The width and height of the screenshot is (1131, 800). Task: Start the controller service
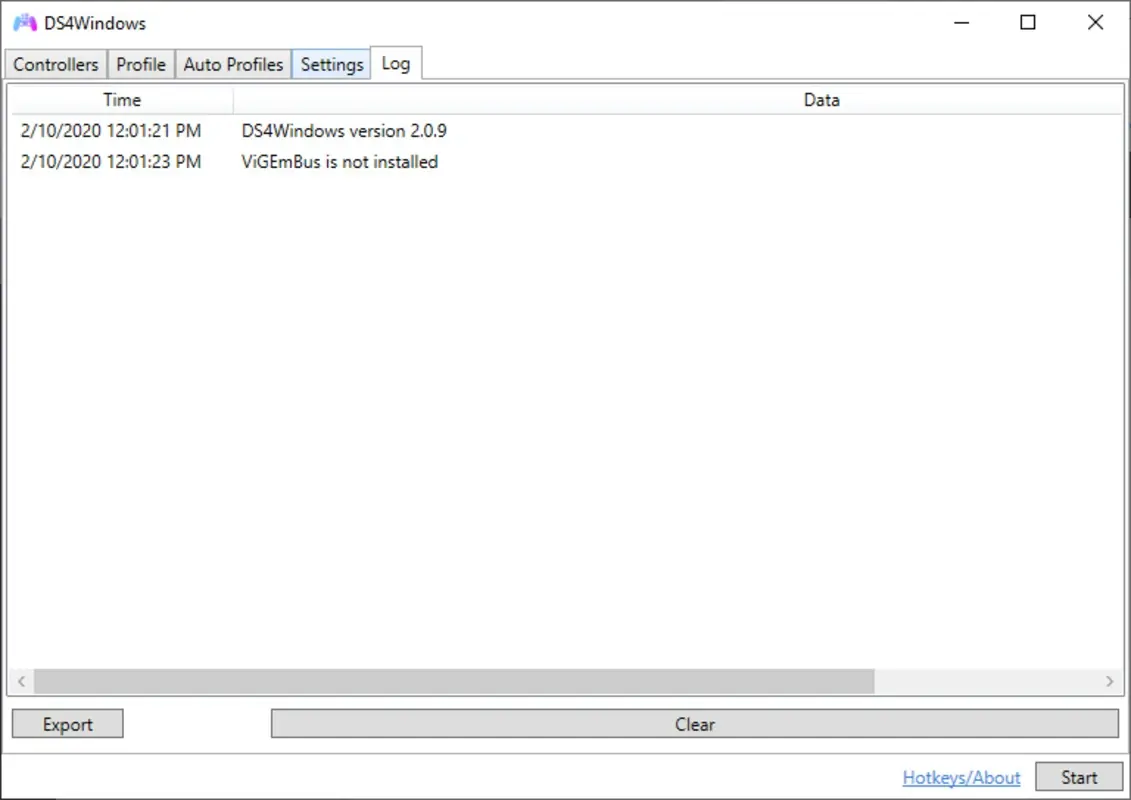tap(1079, 777)
